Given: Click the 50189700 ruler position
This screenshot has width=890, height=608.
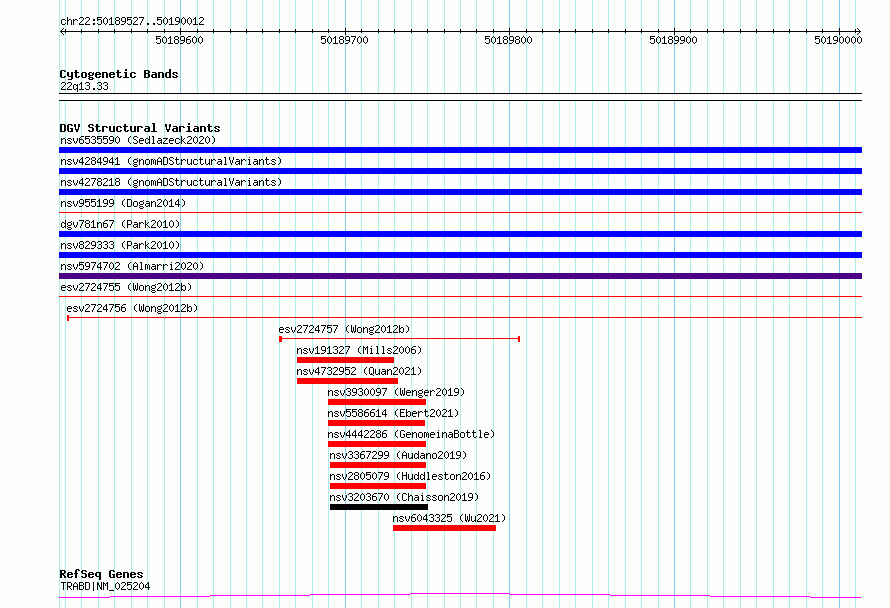Looking at the screenshot, I should click(x=345, y=40).
